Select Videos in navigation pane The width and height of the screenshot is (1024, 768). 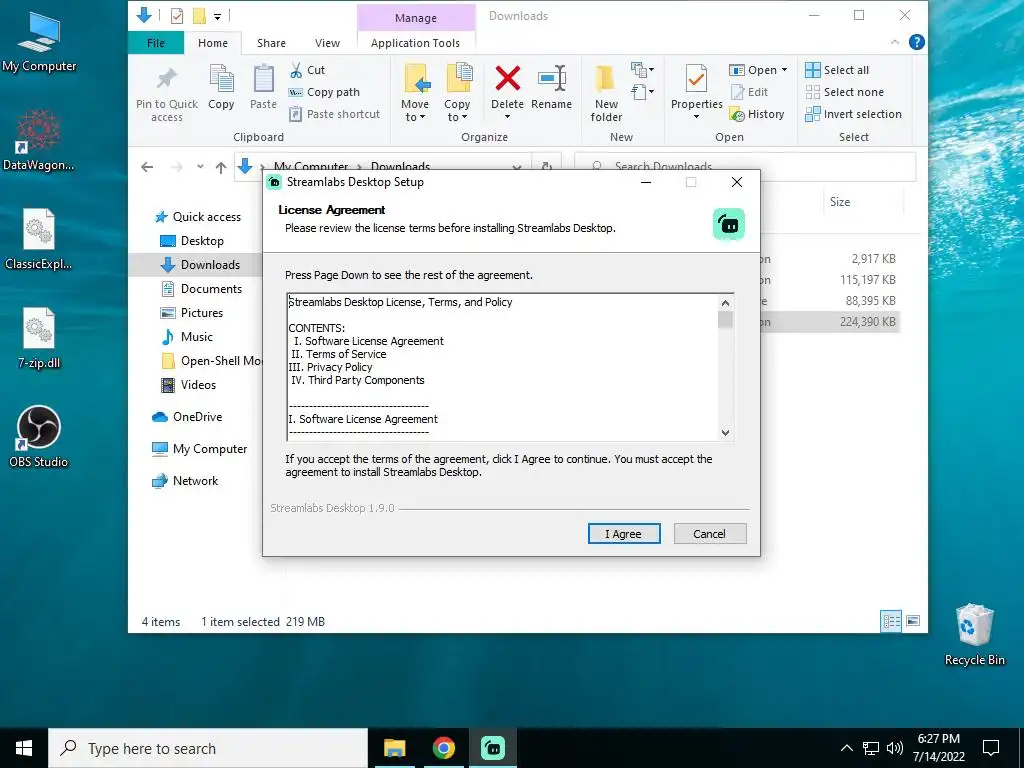point(188,385)
